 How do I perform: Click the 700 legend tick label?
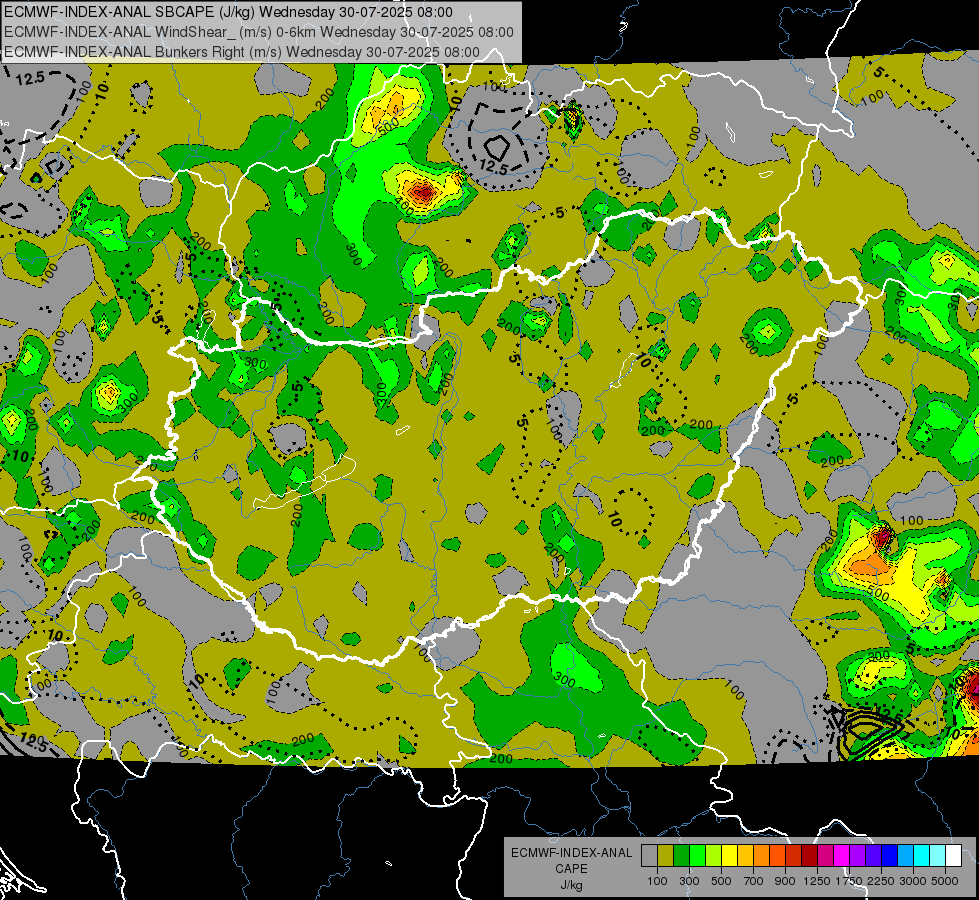coord(754,881)
